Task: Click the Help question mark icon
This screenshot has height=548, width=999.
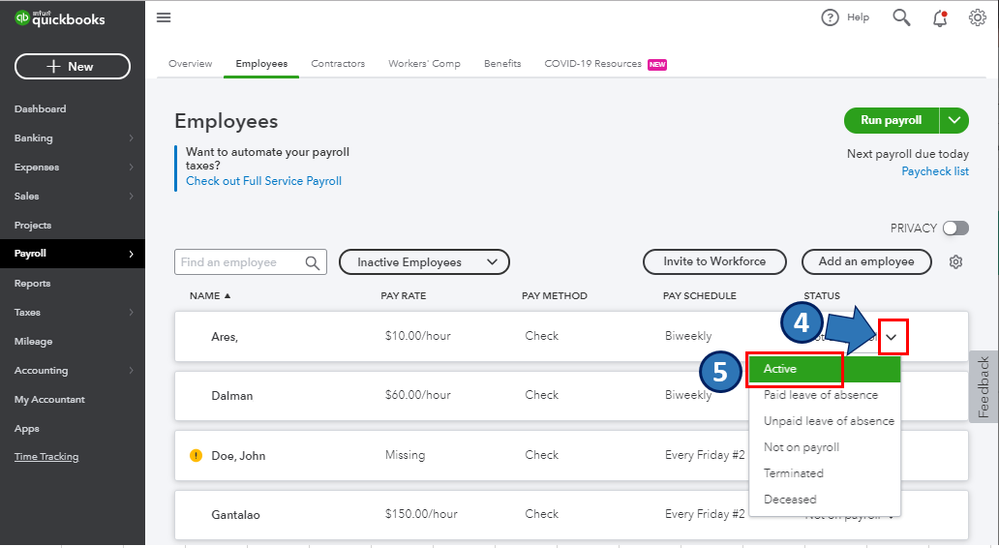Action: tap(829, 18)
